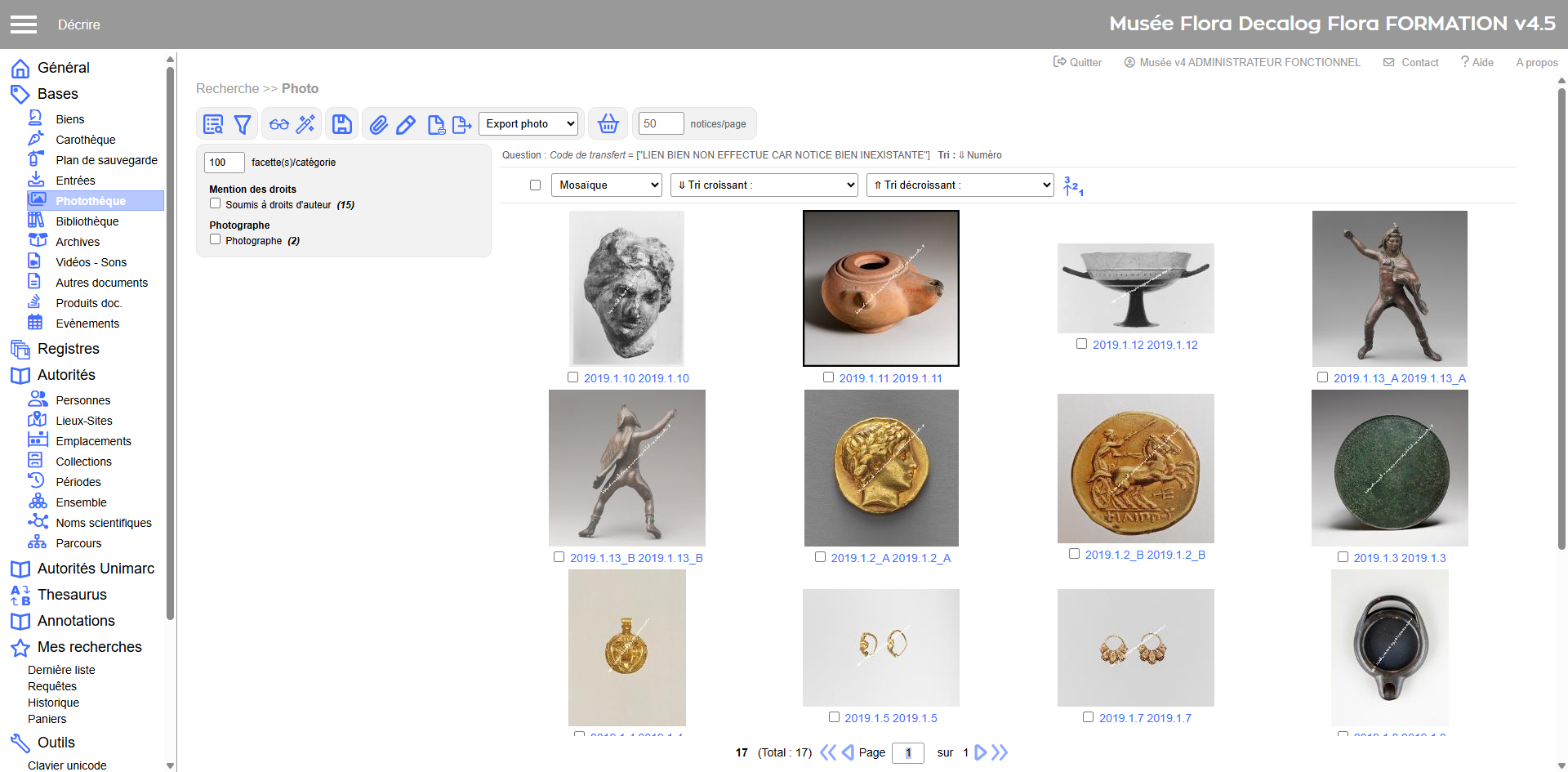Click the search form list icon

(213, 124)
